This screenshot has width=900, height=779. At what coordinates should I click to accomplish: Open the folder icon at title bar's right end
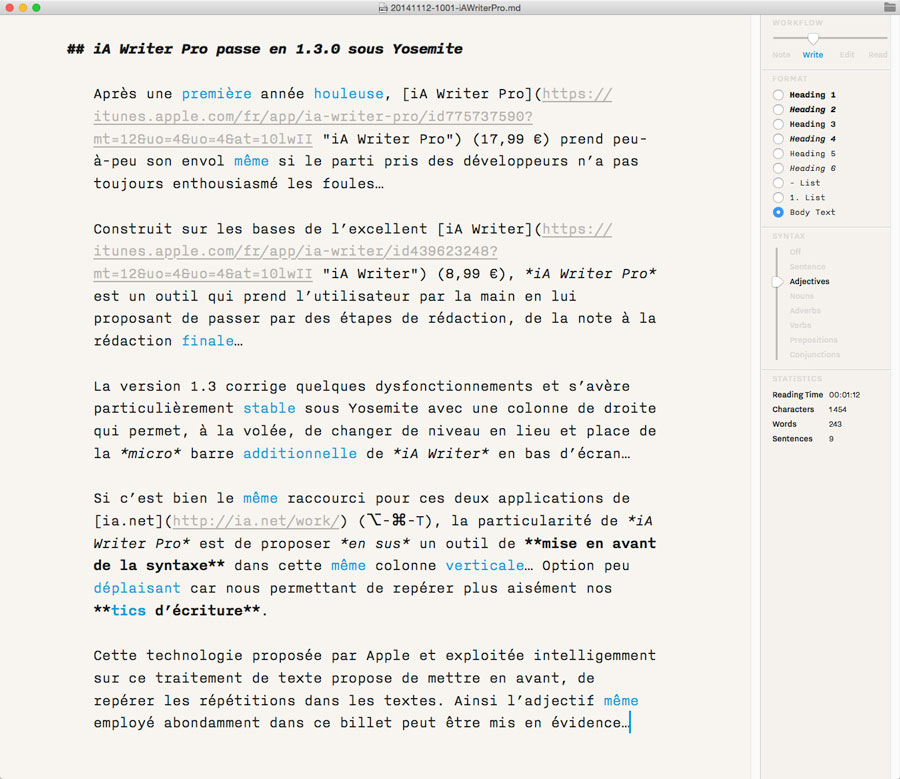pos(890,7)
